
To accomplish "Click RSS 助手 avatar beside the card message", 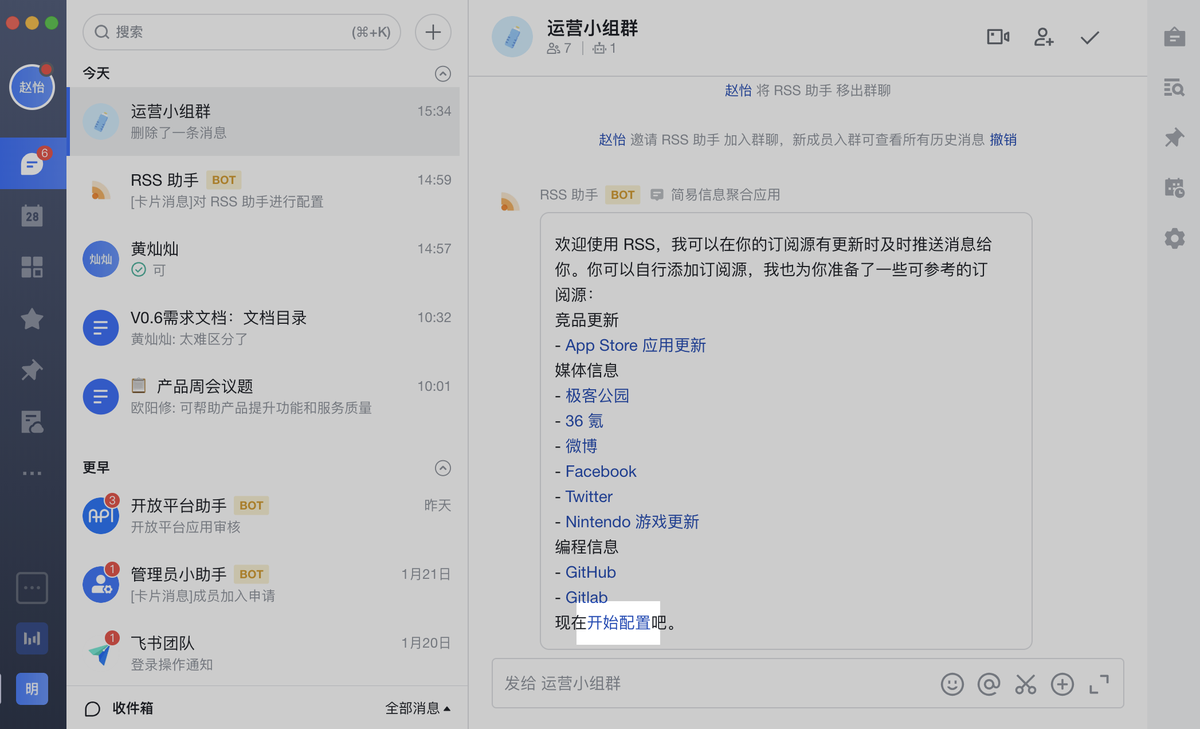I will click(x=510, y=200).
